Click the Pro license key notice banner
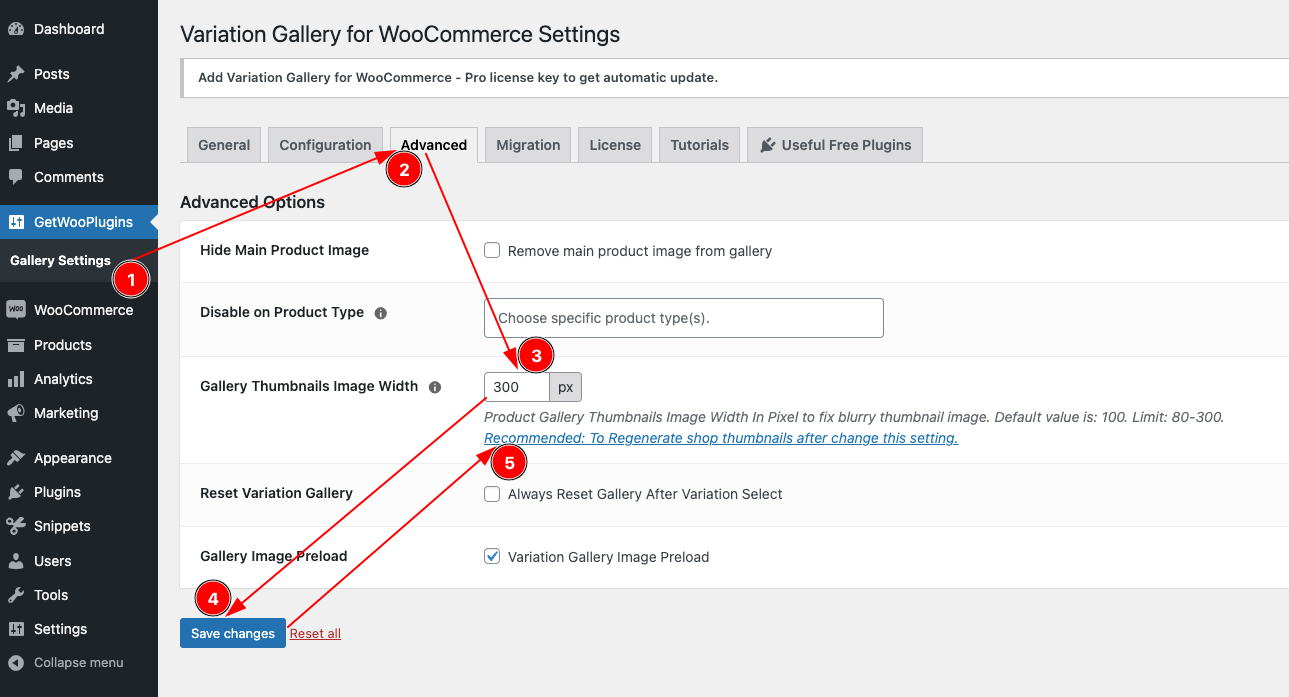 [x=735, y=77]
